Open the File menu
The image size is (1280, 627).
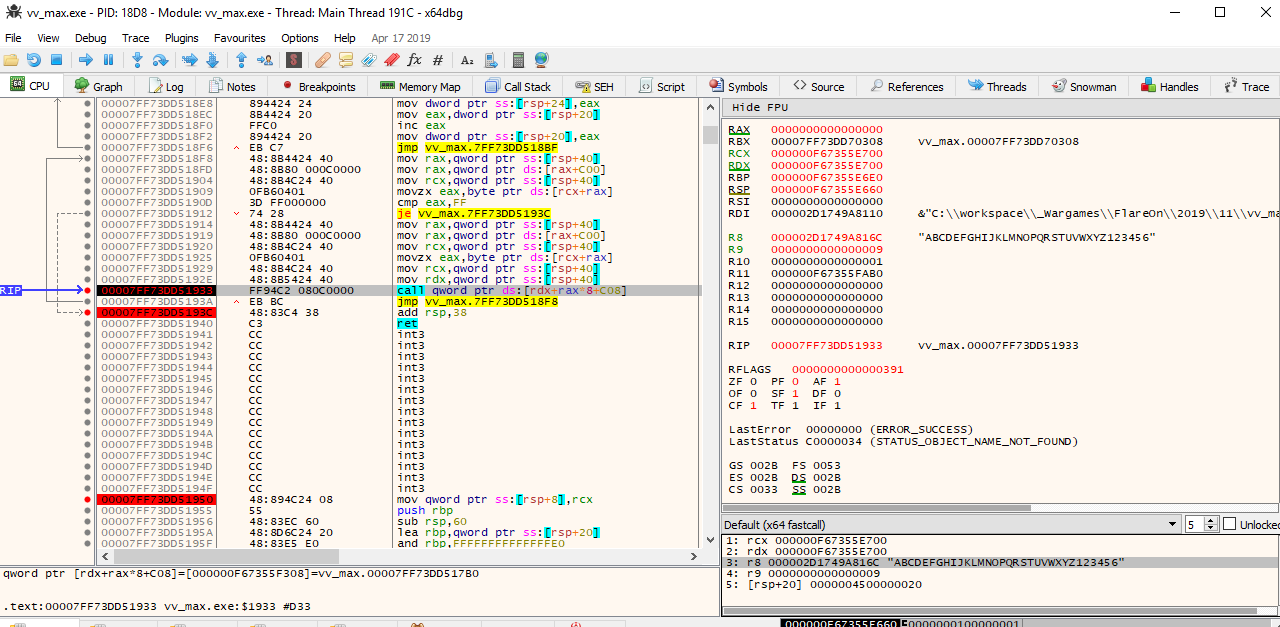13,38
